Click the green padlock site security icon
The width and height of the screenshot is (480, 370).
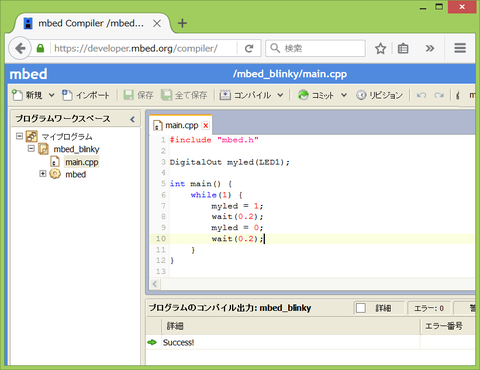[40, 48]
